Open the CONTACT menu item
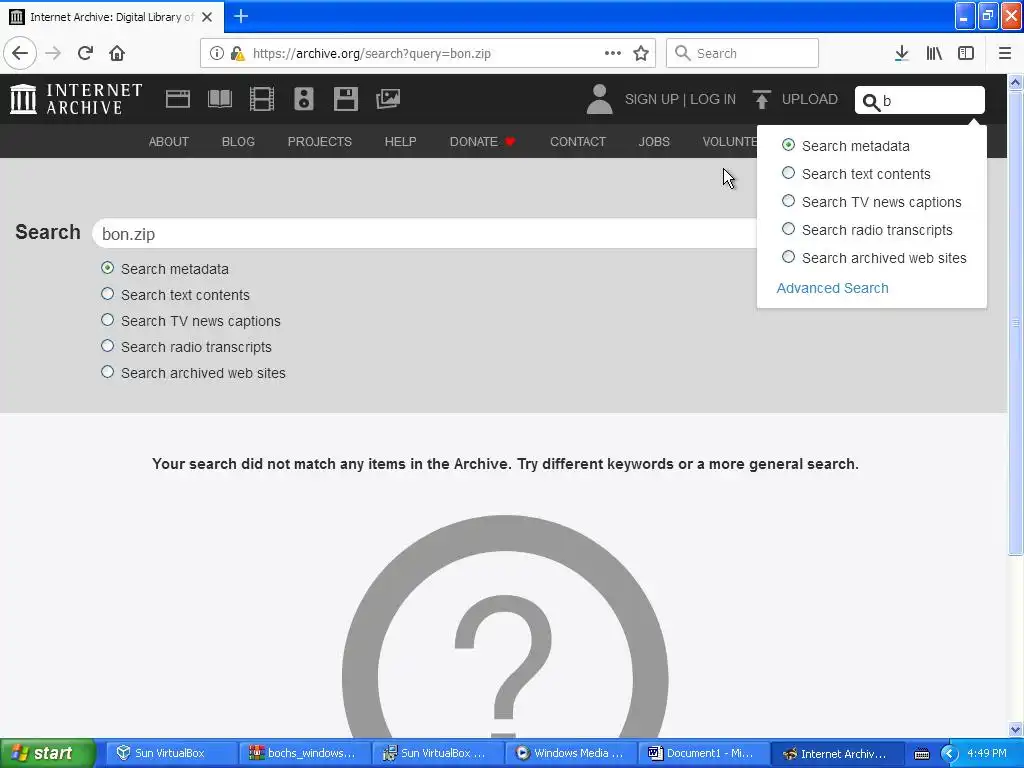Screen dimensions: 1024x768 pos(578,142)
